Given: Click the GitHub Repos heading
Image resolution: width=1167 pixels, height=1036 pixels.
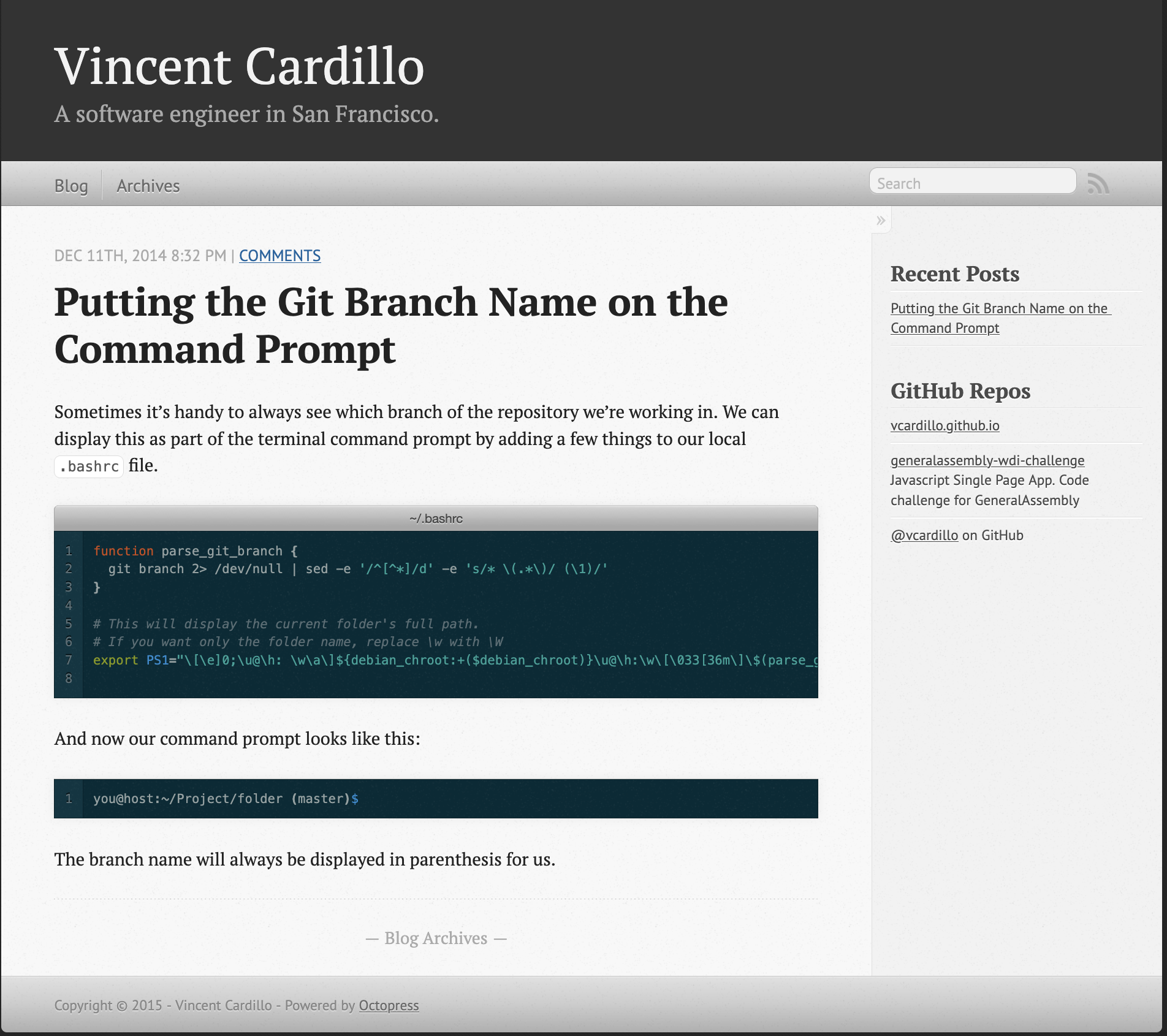Looking at the screenshot, I should 960,391.
